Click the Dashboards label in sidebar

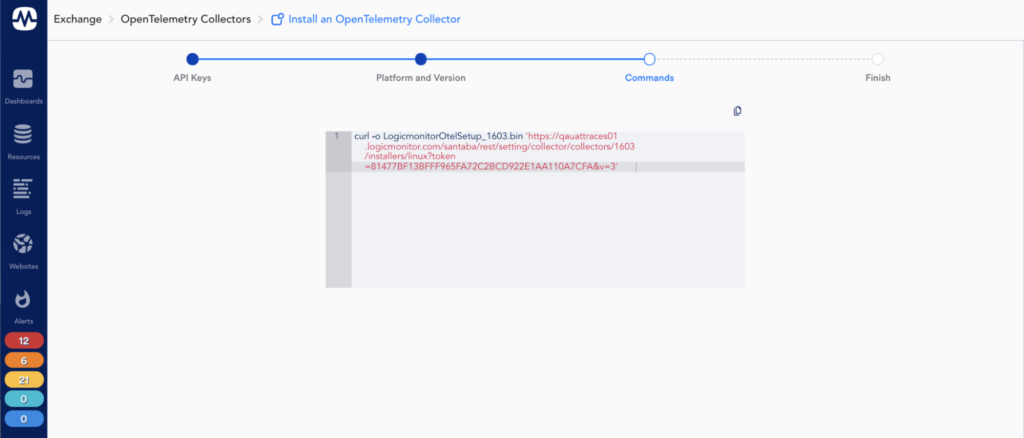[24, 101]
